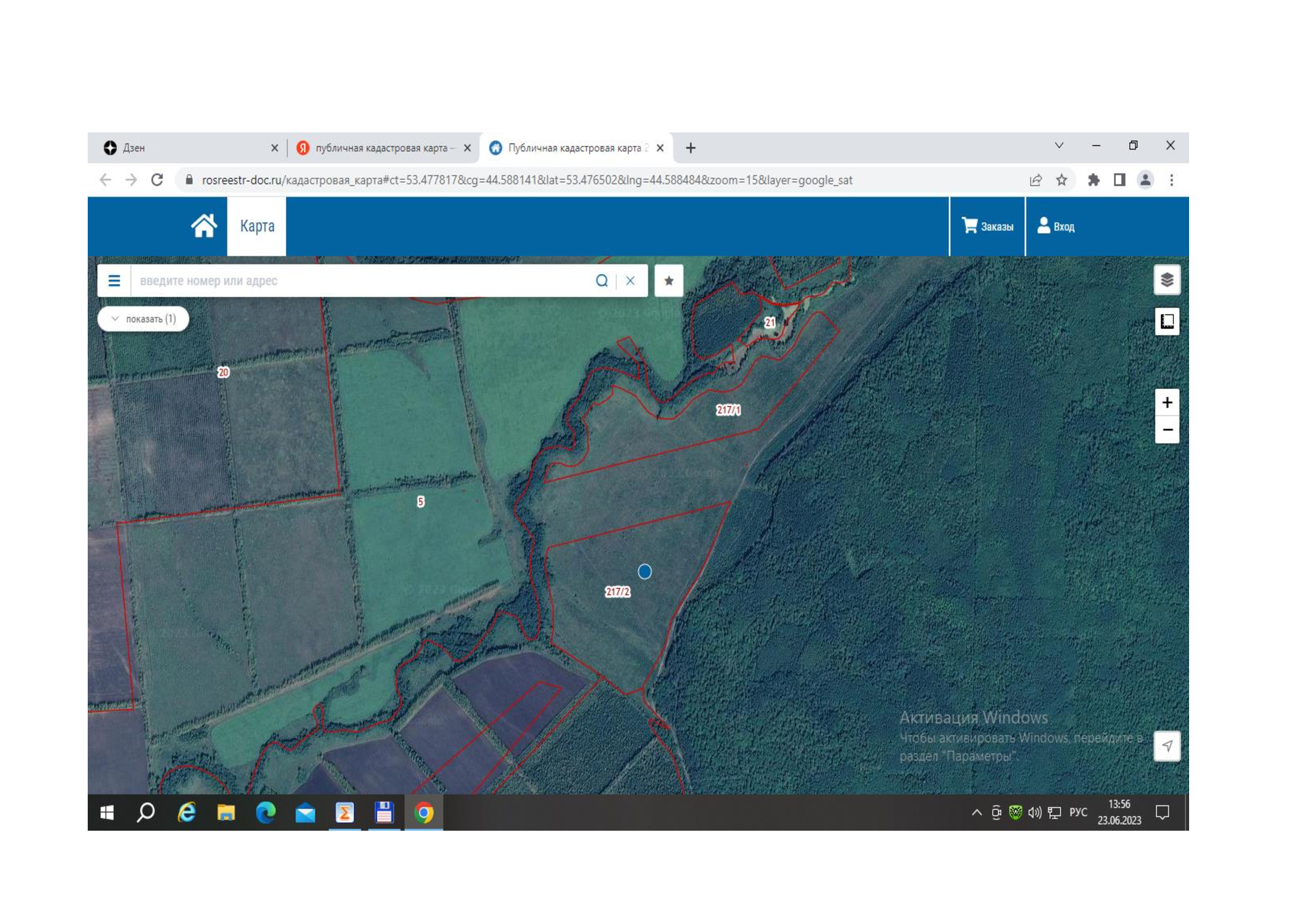The width and height of the screenshot is (1307, 924).
Task: Share this page icon
Action: click(x=1035, y=180)
